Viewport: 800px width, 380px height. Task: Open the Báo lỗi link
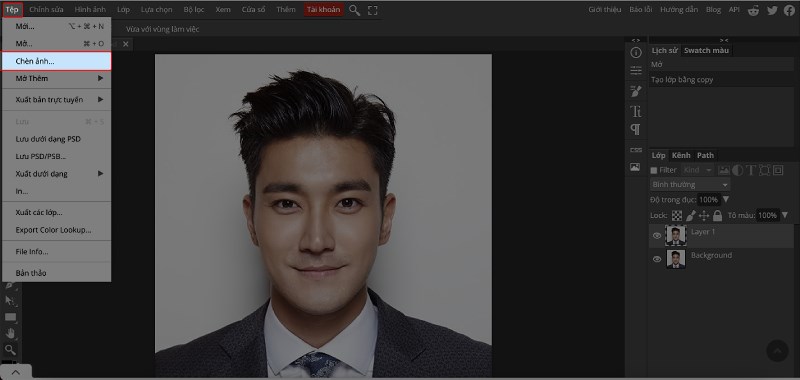click(641, 10)
